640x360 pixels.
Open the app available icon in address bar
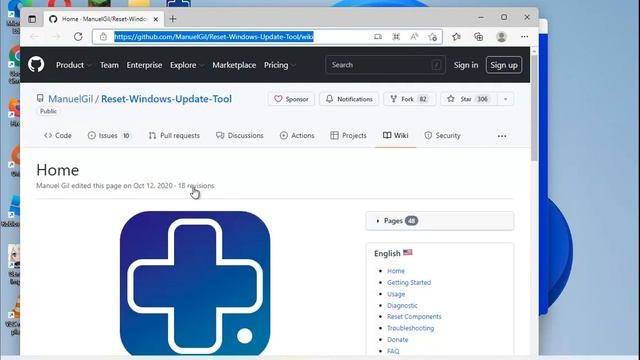(x=378, y=37)
